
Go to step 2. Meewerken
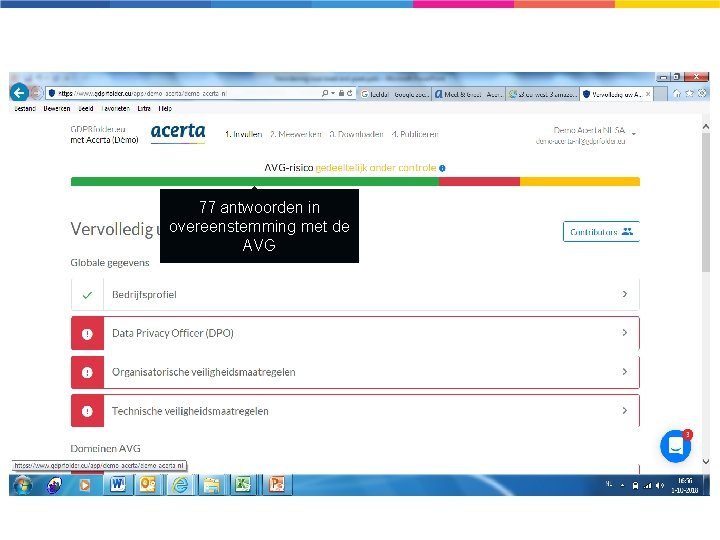tap(296, 135)
